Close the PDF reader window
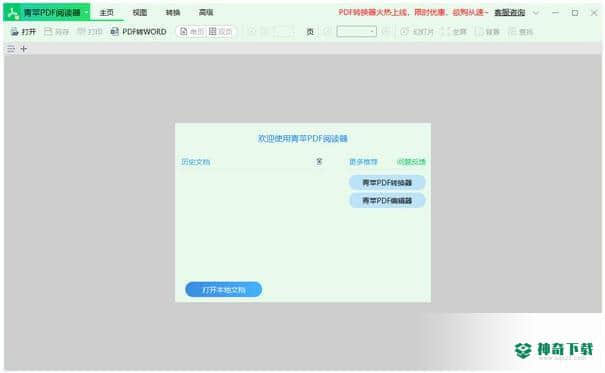This screenshot has height=373, width=605. (594, 13)
